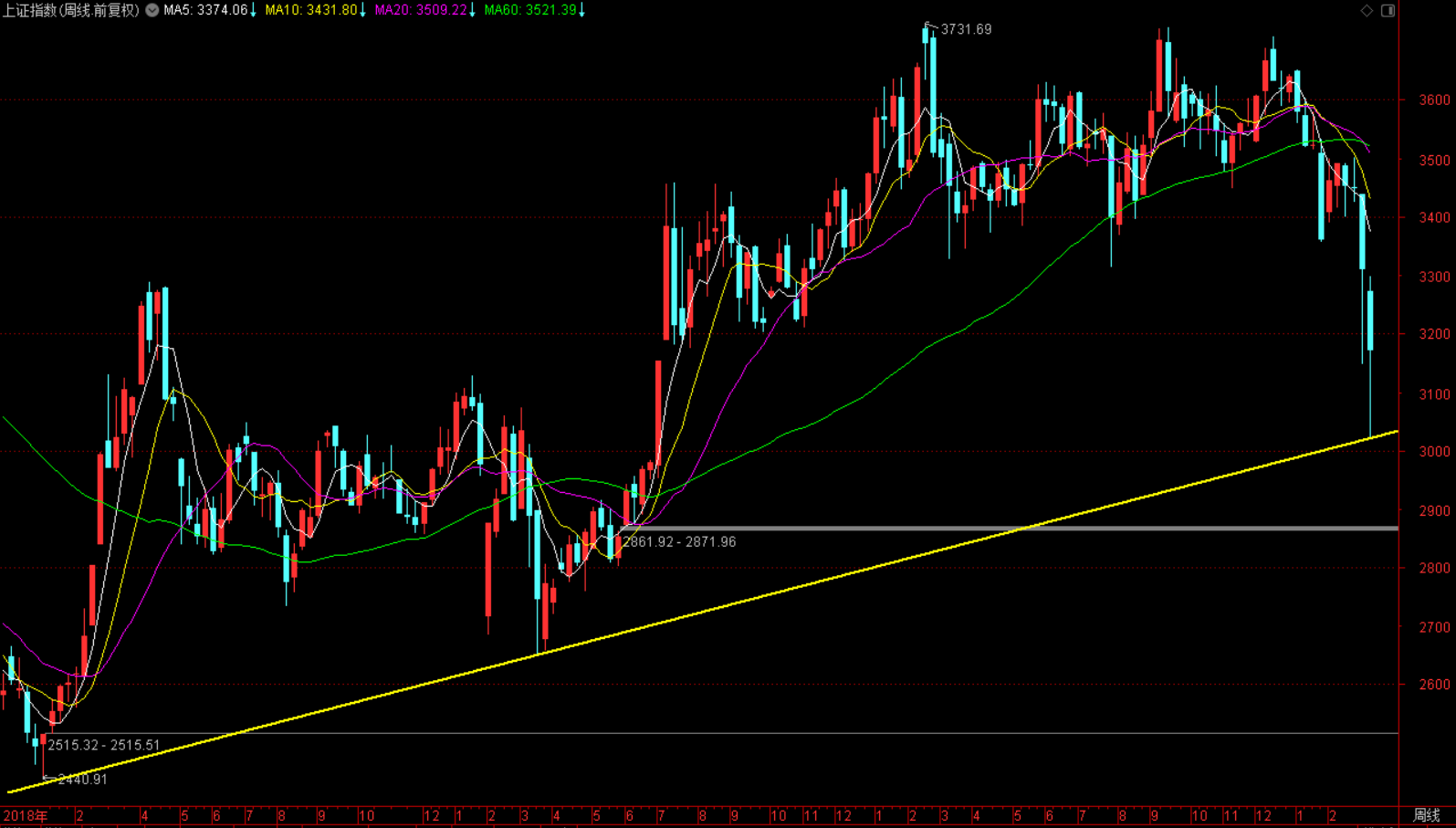Click the 3000 price axis label
The image size is (1456, 828).
click(1434, 452)
